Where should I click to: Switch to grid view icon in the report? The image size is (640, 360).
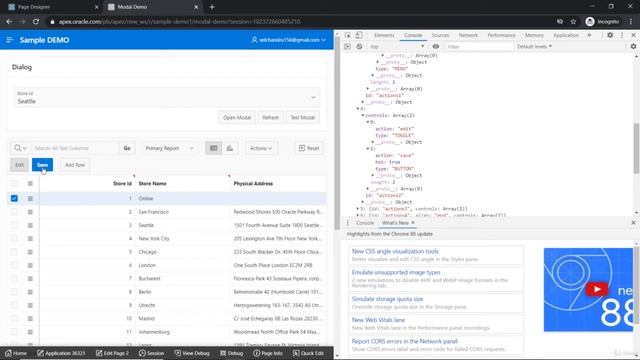[x=213, y=148]
